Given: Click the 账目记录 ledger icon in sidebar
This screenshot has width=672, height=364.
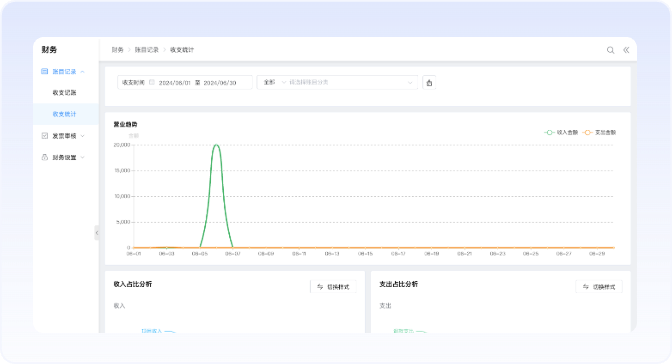Looking at the screenshot, I should [x=45, y=71].
